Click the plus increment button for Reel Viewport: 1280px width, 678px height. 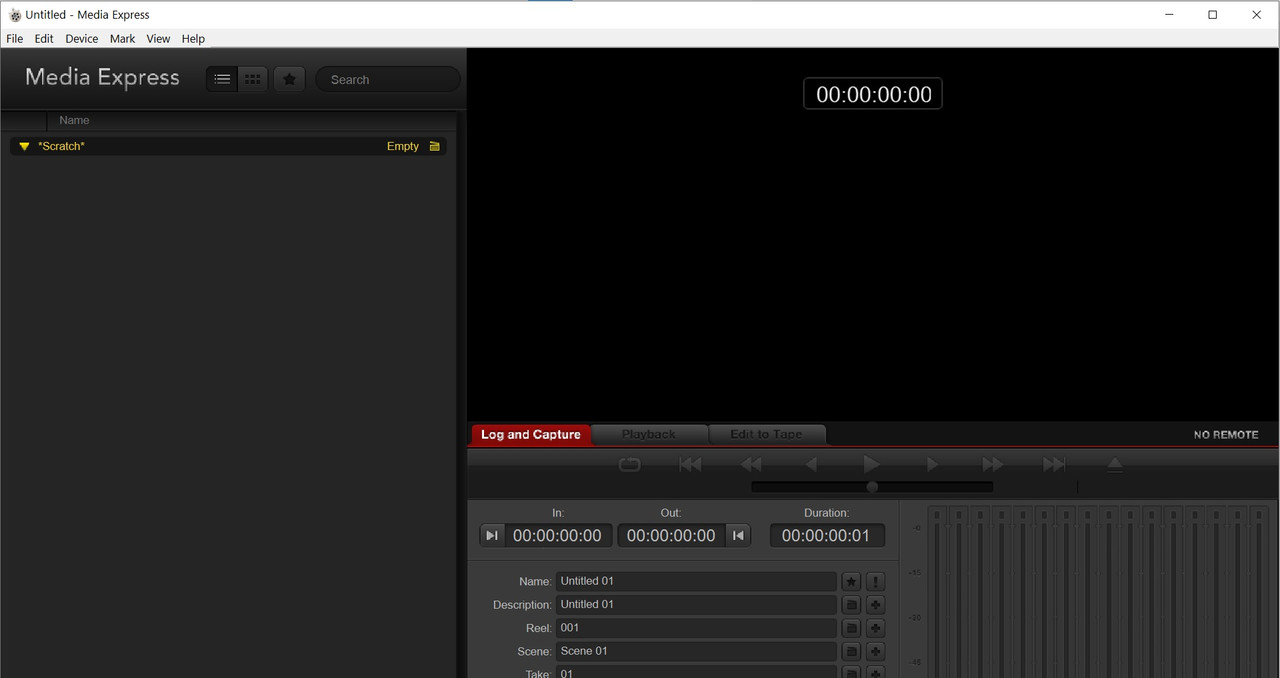point(875,628)
